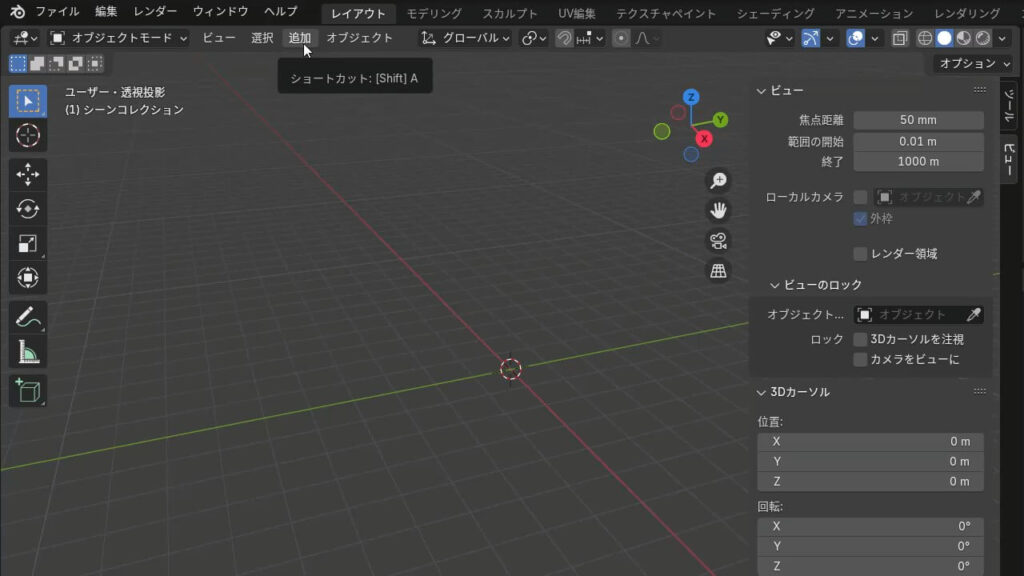Switch to the スカルプト workspace tab
This screenshot has width=1024, height=576.
[x=510, y=13]
